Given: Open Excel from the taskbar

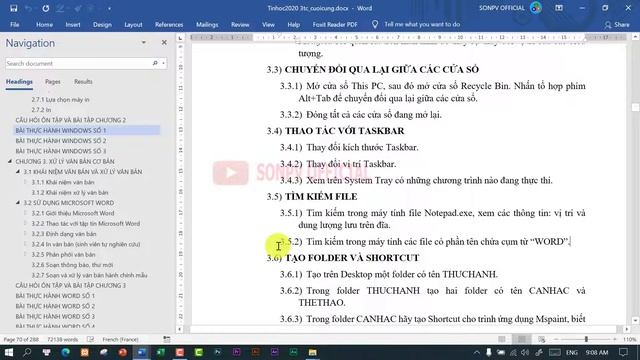Looking at the screenshot, I should pos(160,352).
